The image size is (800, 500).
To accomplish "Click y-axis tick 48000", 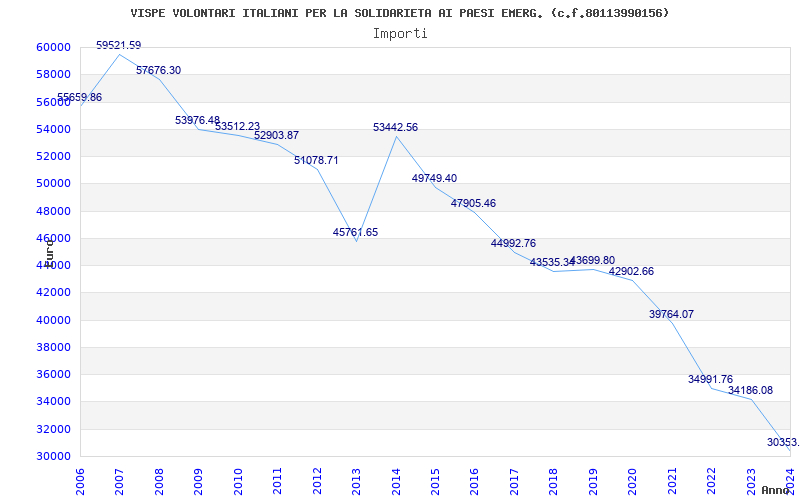I will click(53, 211).
